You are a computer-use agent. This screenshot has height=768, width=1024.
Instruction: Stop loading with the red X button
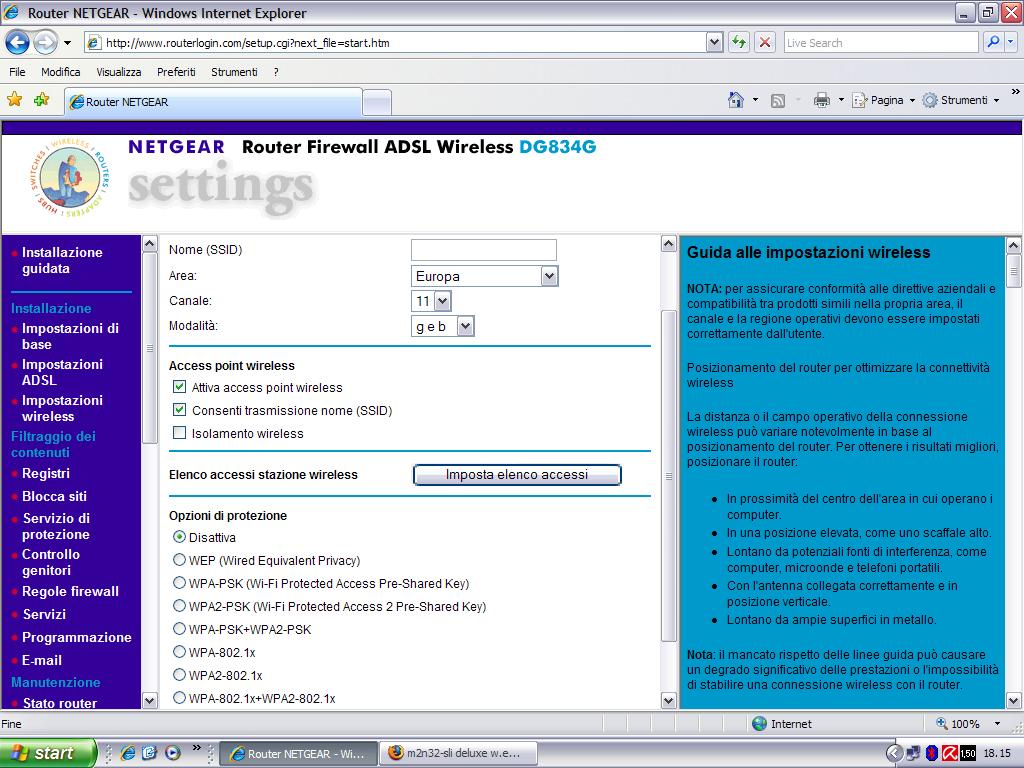point(765,43)
